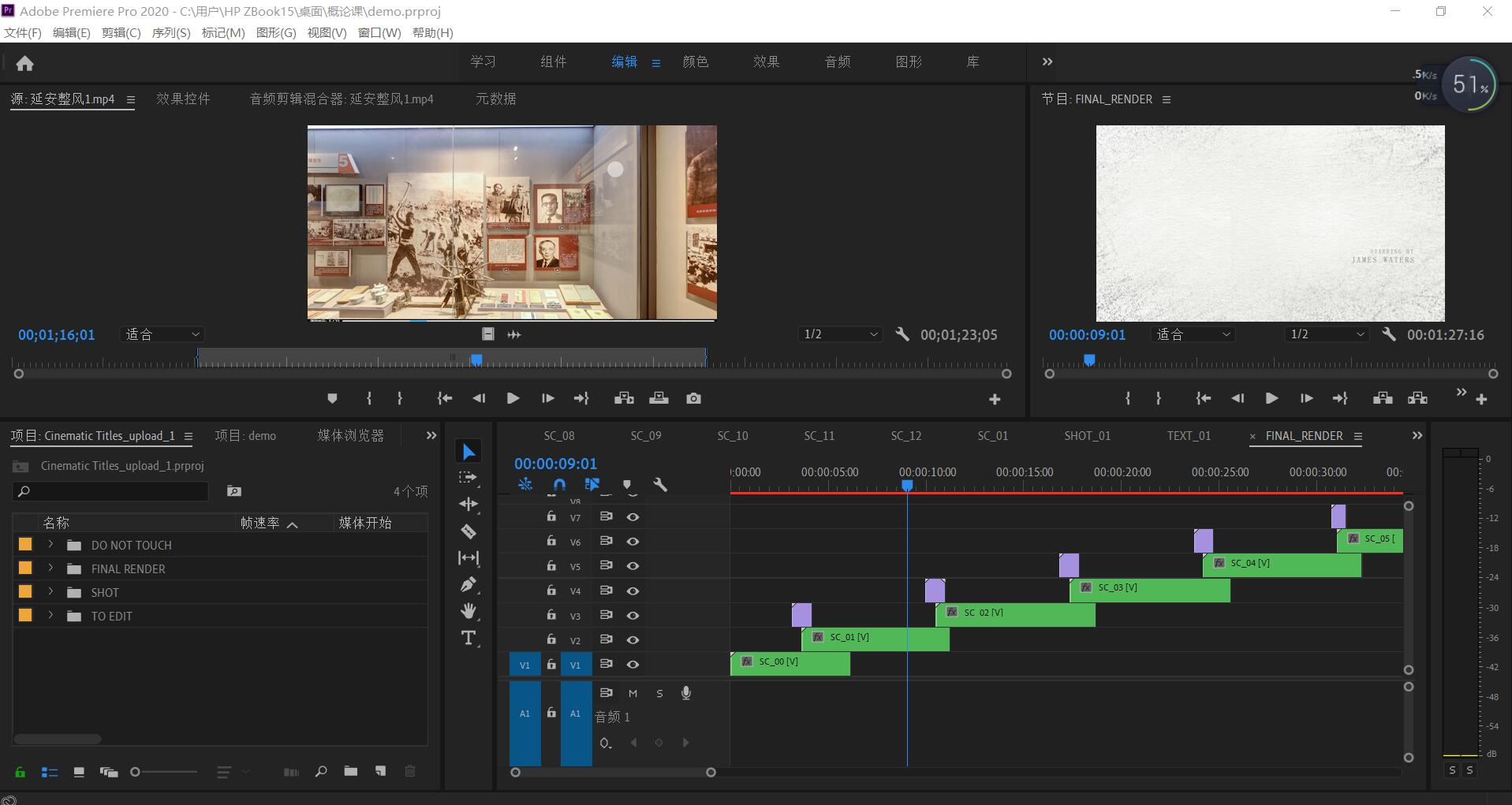
Task: Click the Home icon
Action: (25, 63)
